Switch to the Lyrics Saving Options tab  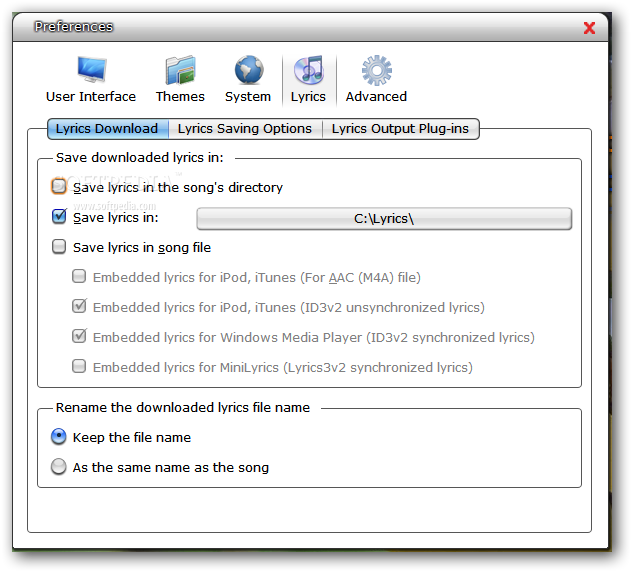point(245,129)
